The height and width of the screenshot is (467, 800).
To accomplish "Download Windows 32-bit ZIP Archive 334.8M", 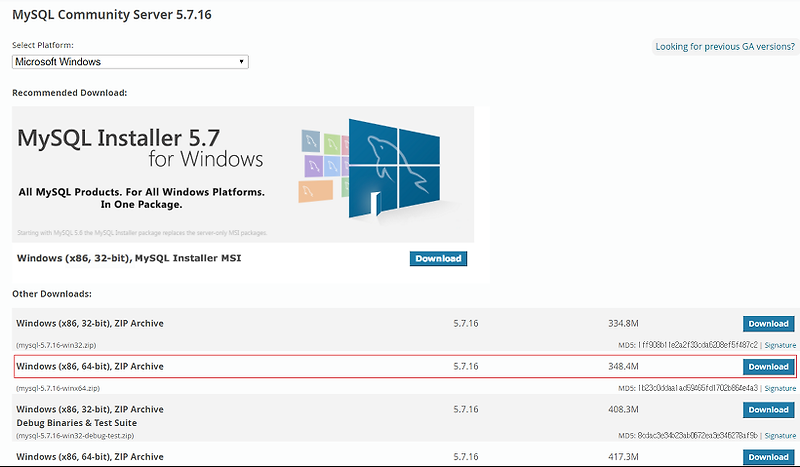I will pos(768,324).
